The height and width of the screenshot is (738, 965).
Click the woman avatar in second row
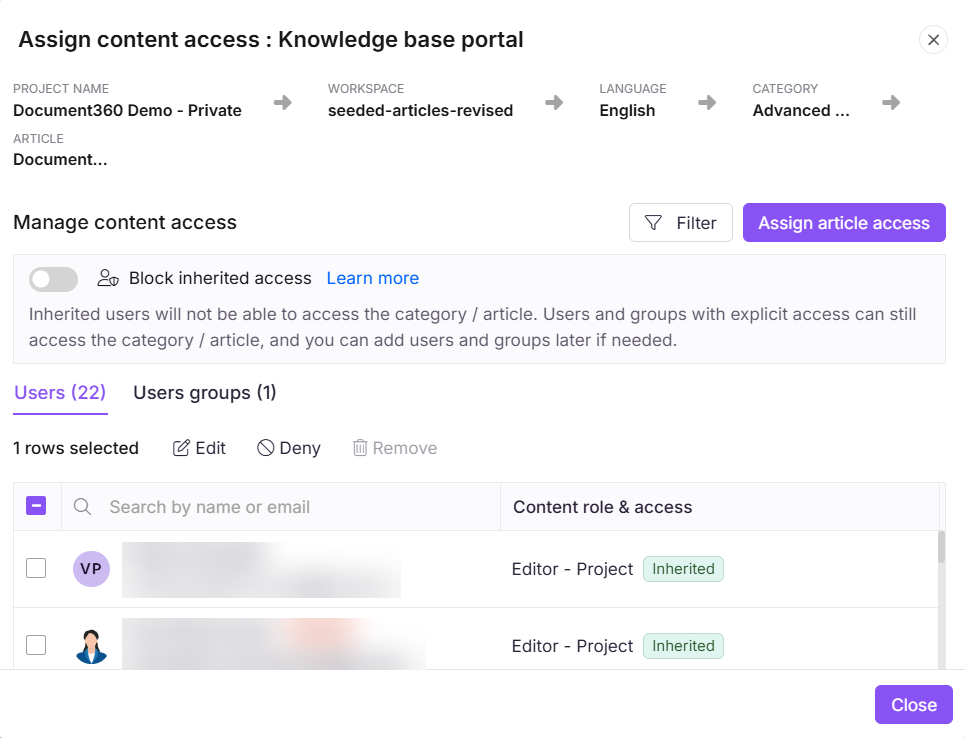[91, 646]
